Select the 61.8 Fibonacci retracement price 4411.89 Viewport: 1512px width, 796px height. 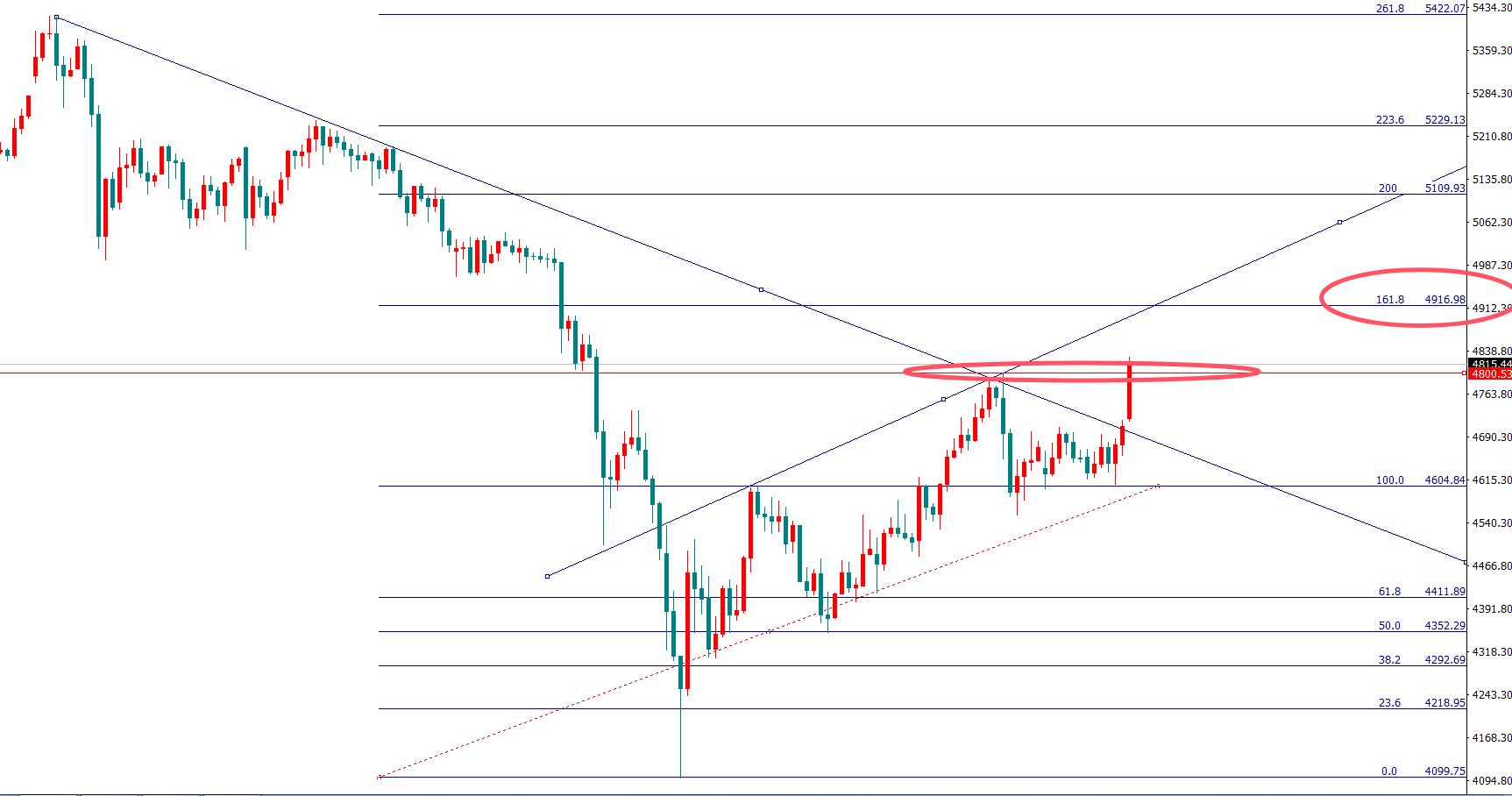tap(1445, 592)
